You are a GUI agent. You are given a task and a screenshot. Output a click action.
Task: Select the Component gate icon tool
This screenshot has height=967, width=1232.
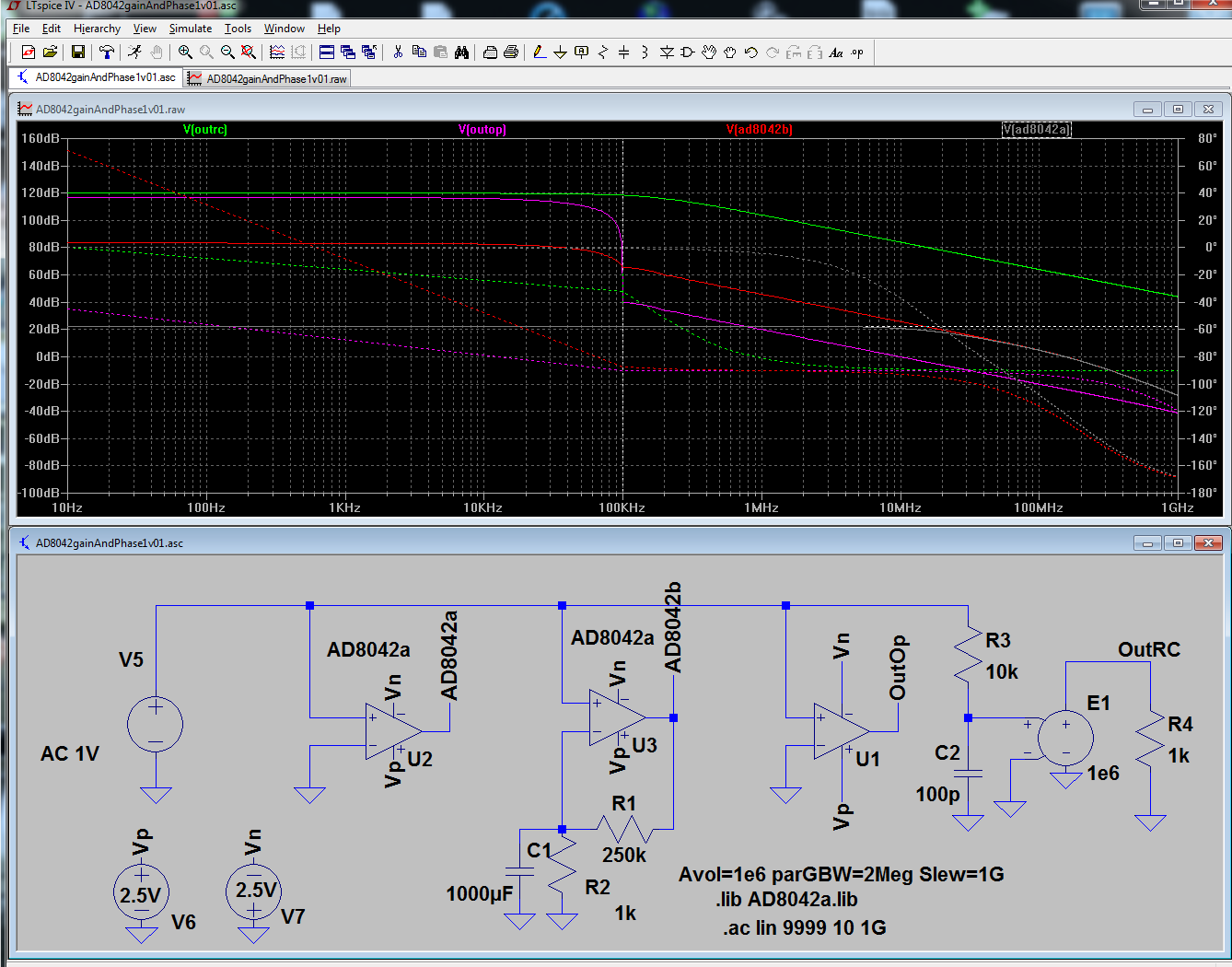click(688, 52)
